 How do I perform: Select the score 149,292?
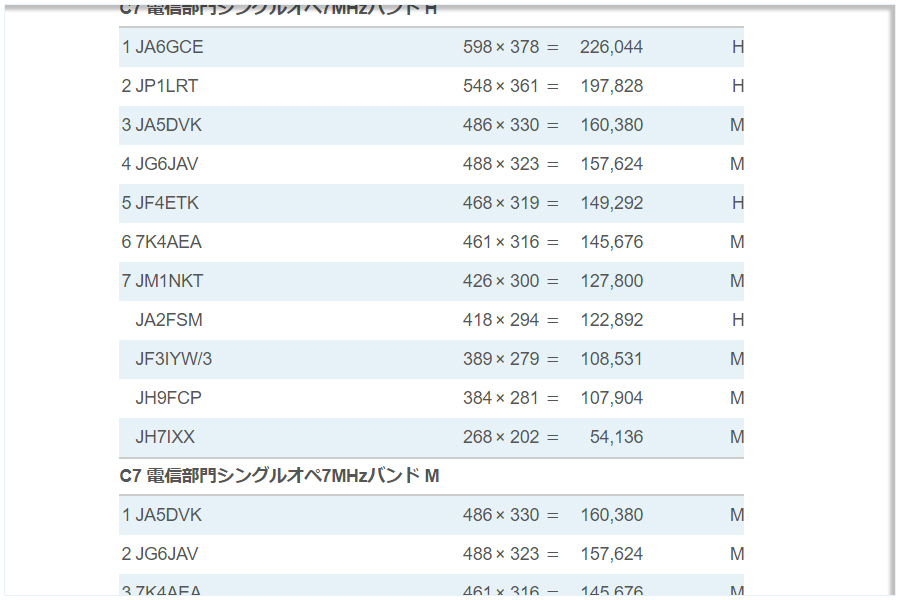(611, 203)
